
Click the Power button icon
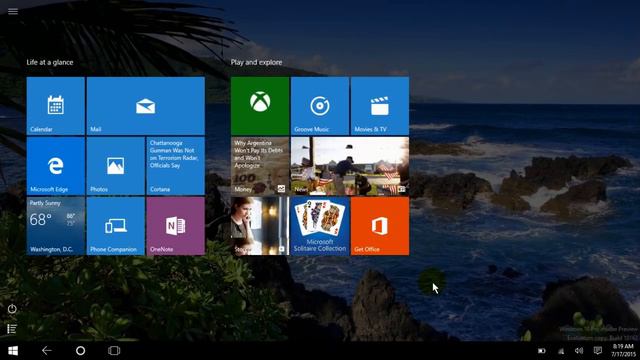click(x=12, y=309)
